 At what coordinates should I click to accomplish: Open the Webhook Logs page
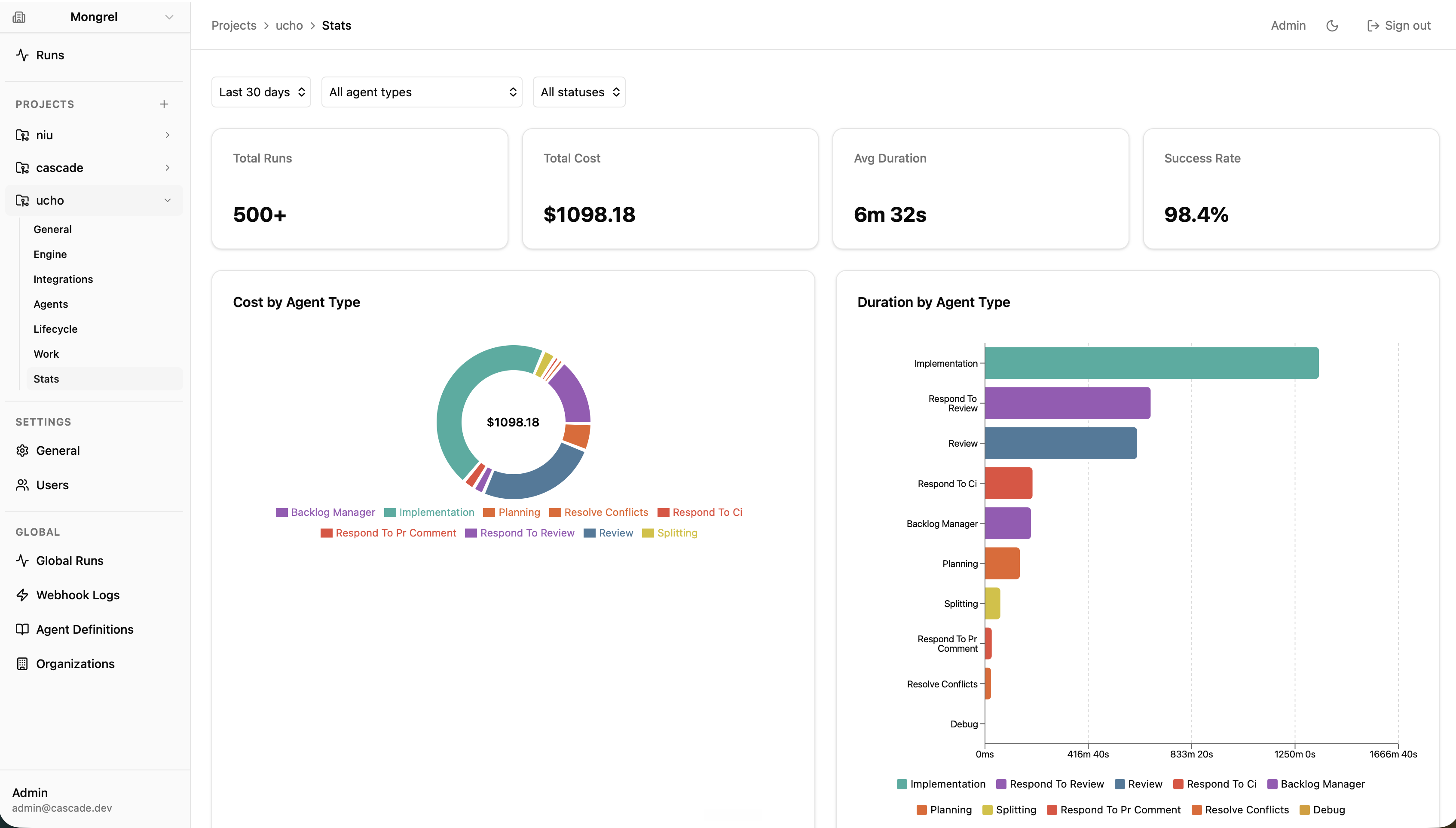coord(94,595)
